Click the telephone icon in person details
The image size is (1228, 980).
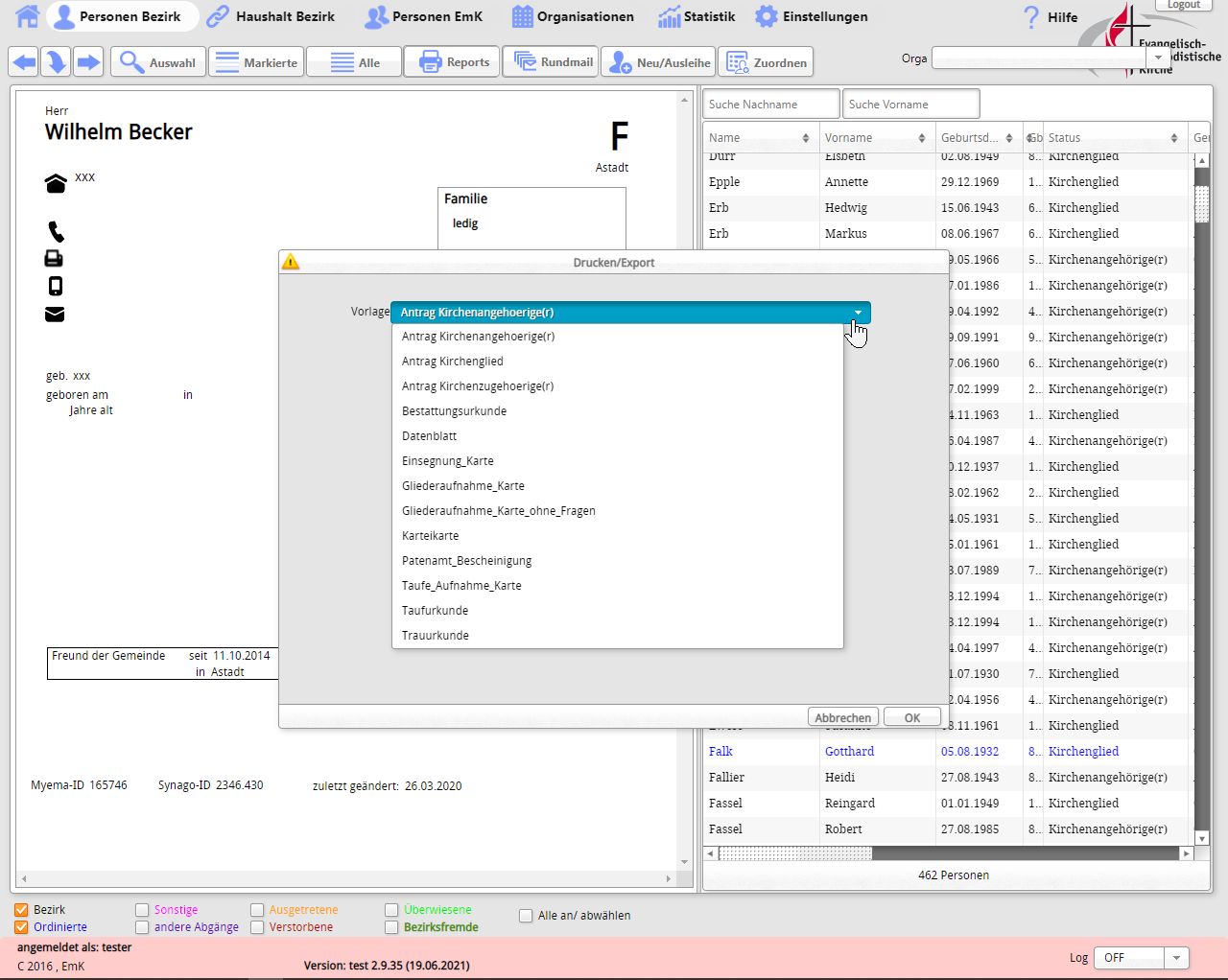click(x=56, y=231)
